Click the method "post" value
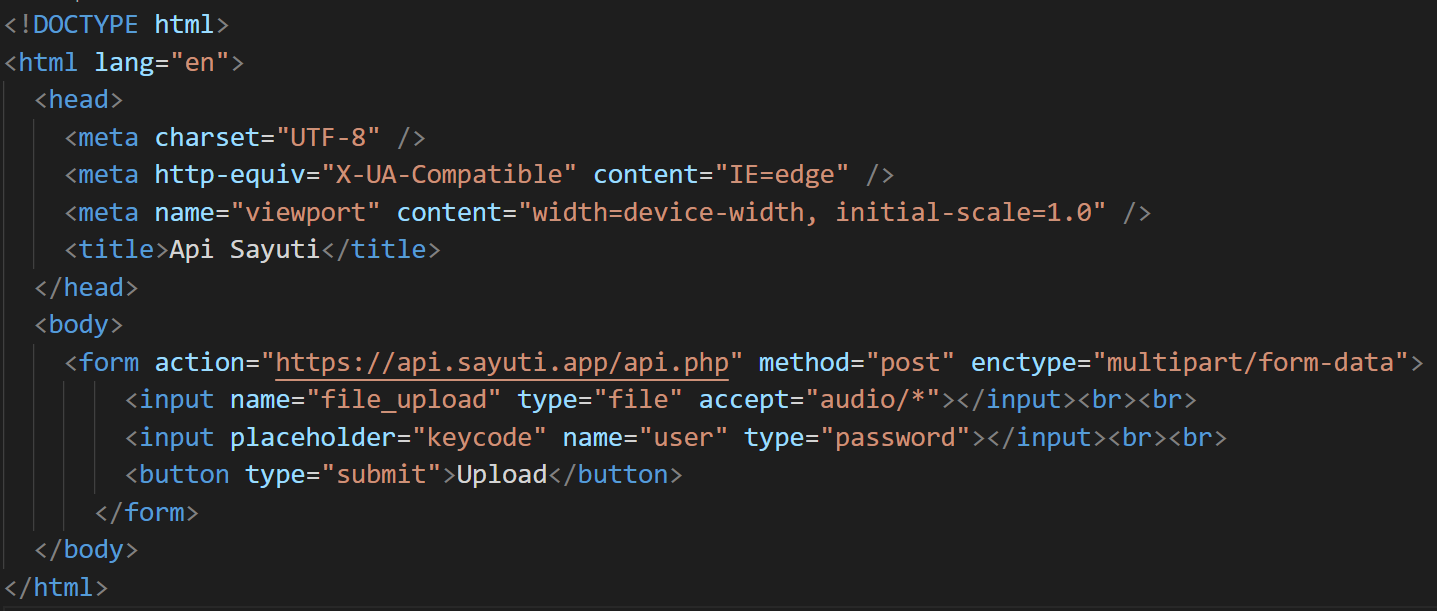Image resolution: width=1437 pixels, height=611 pixels. tap(910, 362)
